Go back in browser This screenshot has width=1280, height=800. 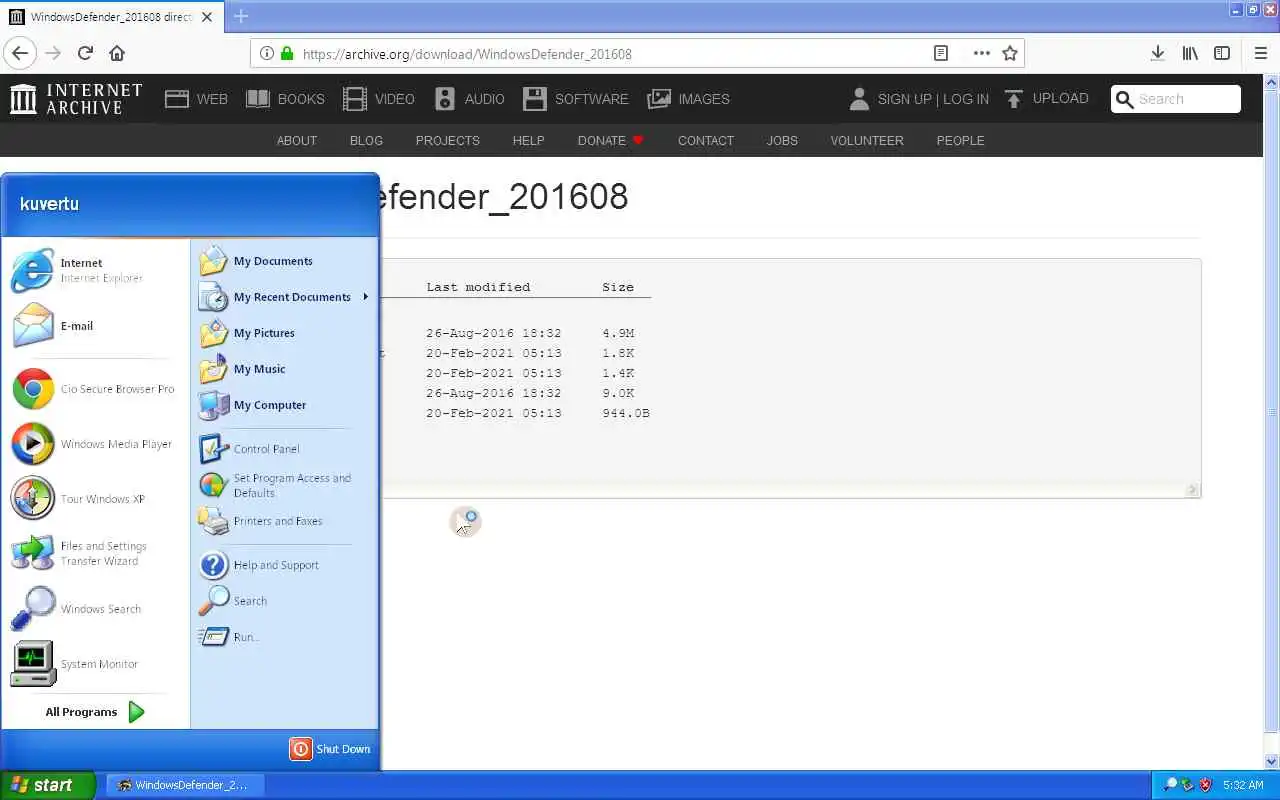(x=20, y=53)
